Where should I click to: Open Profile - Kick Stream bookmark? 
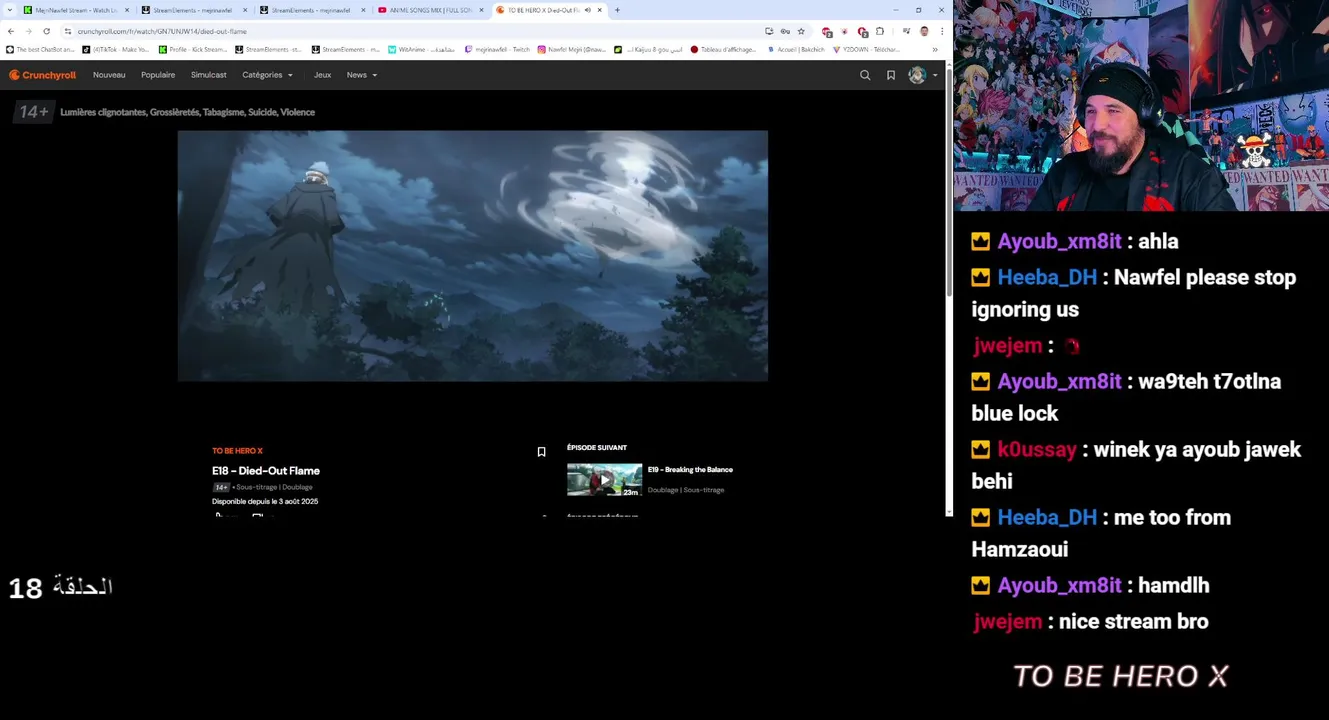[x=193, y=49]
